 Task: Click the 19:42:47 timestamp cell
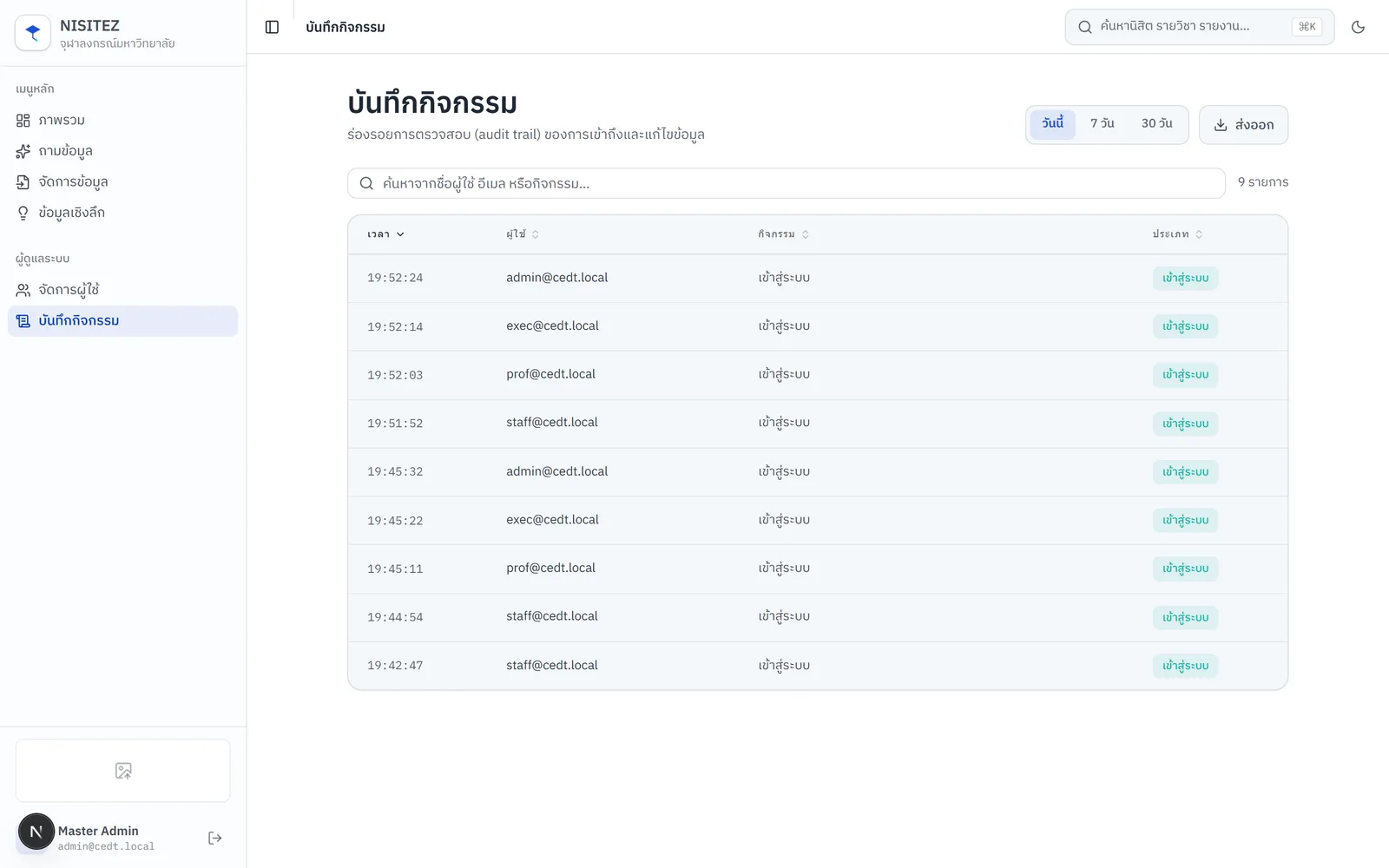point(395,666)
